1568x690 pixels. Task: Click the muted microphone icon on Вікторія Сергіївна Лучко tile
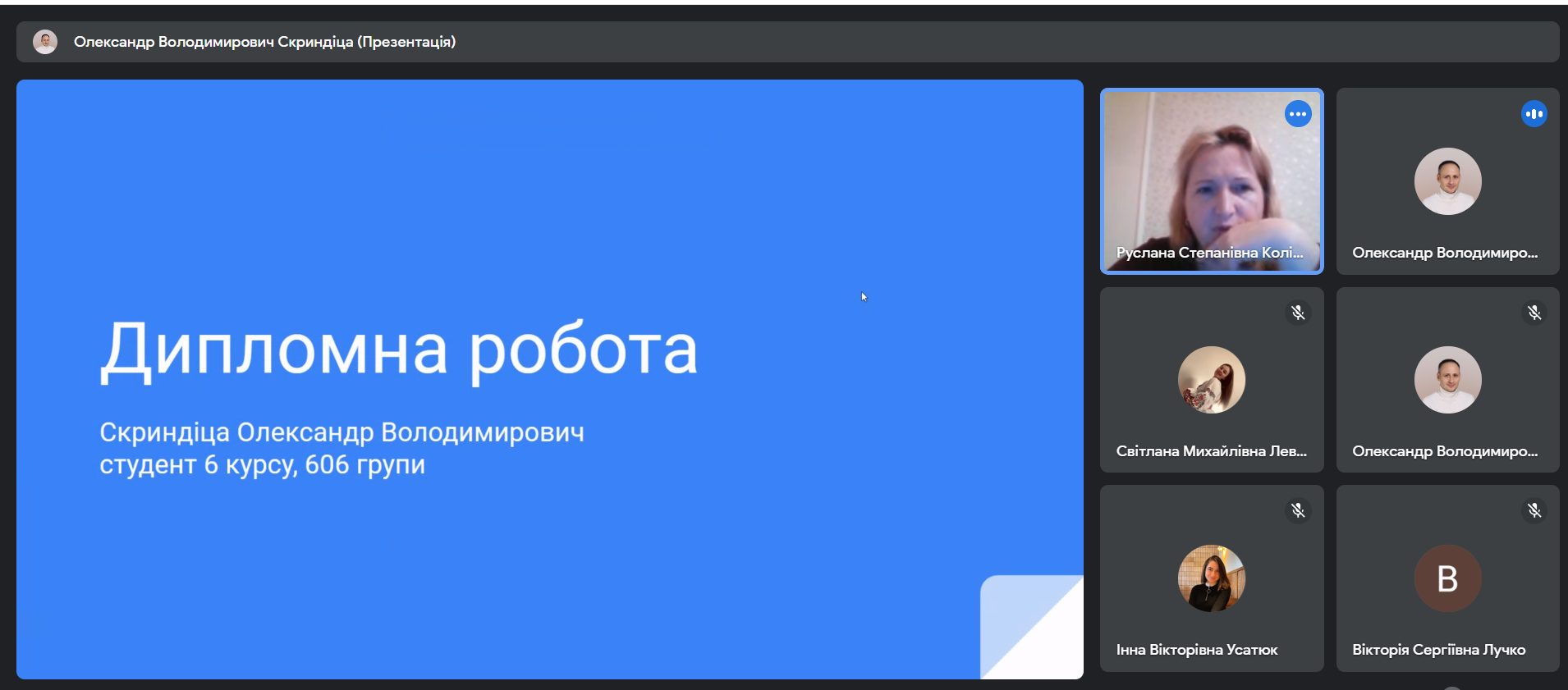(1534, 510)
